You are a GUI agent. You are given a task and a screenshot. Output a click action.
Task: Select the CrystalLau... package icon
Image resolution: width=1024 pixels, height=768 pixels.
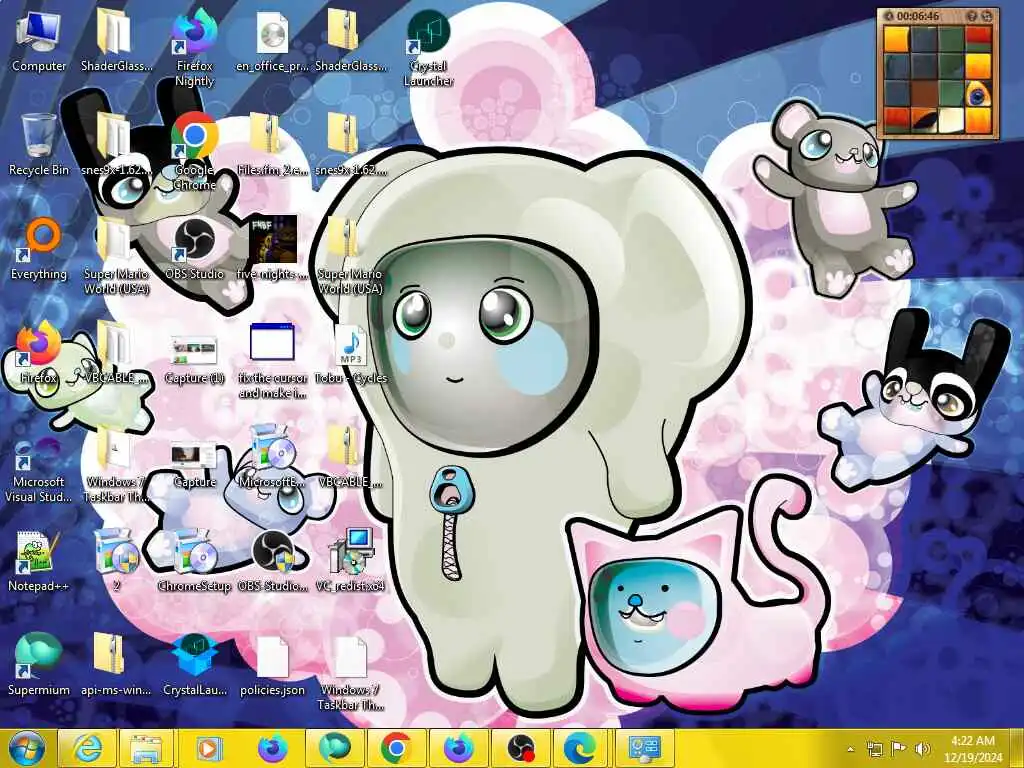tap(194, 664)
